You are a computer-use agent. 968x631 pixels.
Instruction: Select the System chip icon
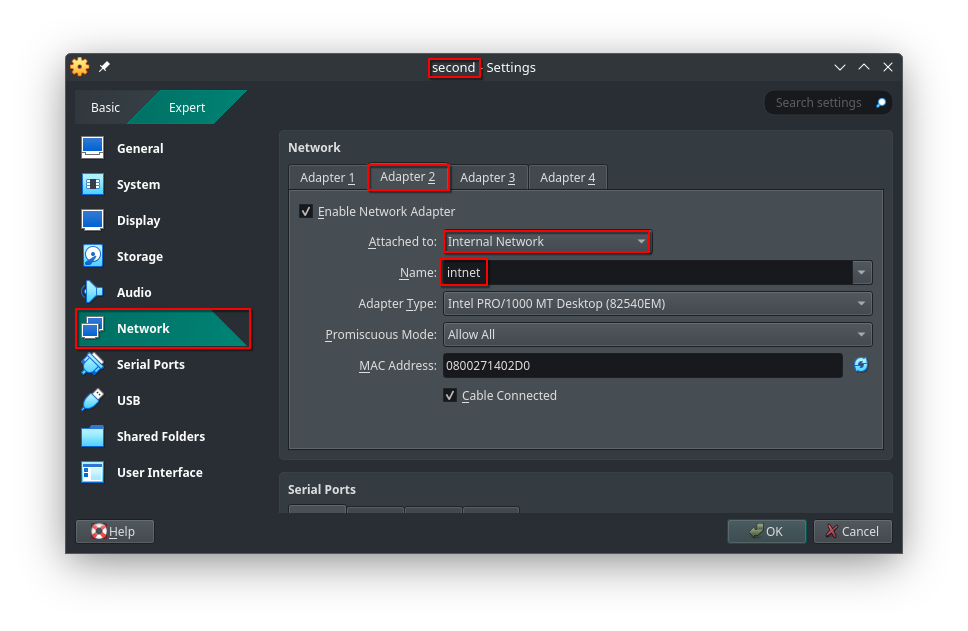pos(93,184)
